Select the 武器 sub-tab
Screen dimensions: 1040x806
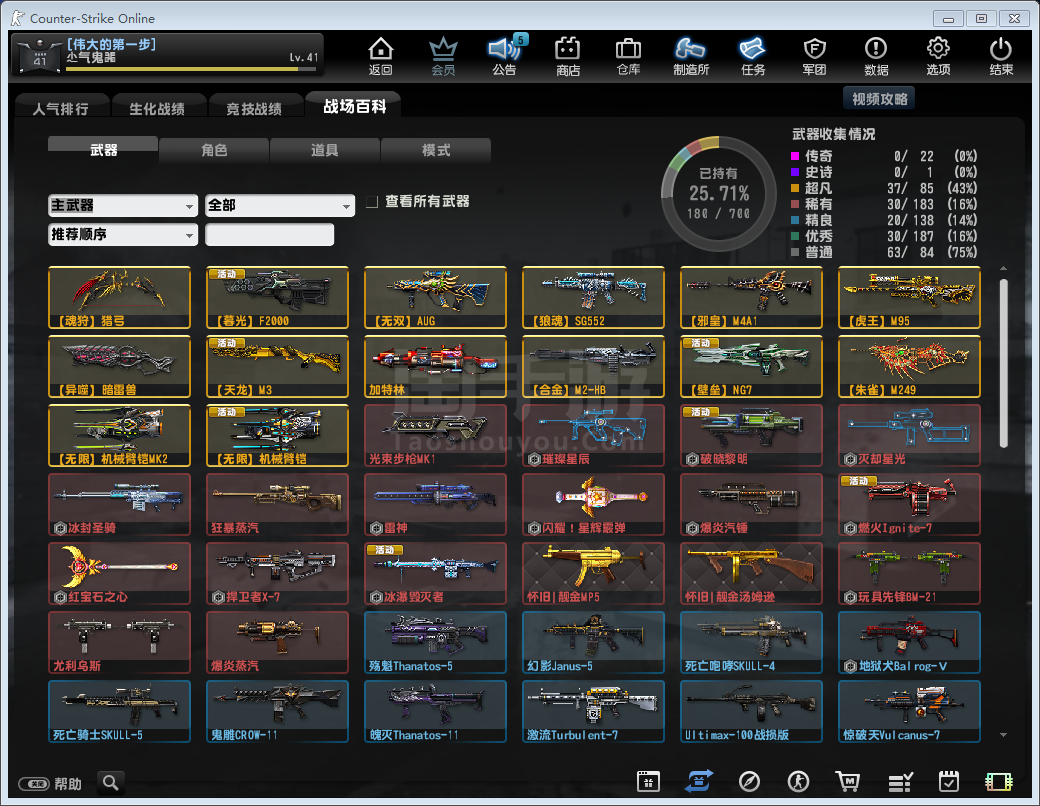point(103,150)
